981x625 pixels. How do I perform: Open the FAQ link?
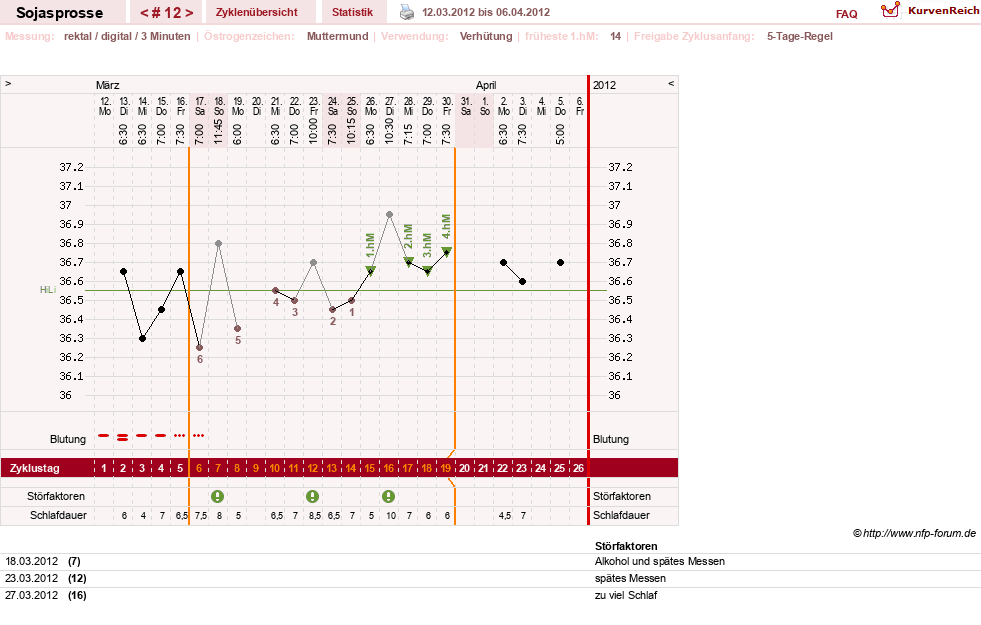tap(846, 14)
